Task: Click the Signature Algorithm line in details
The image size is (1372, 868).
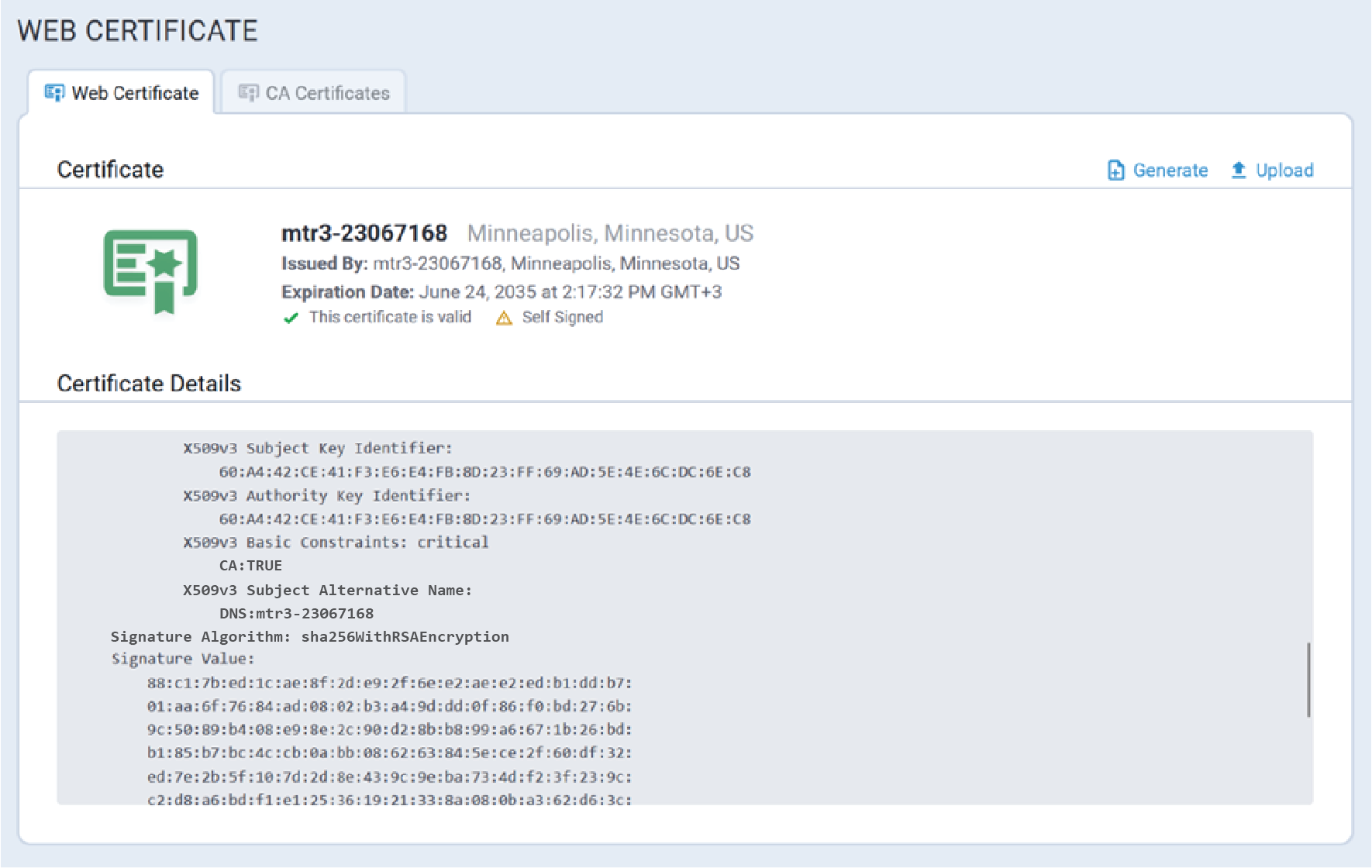Action: click(x=309, y=636)
